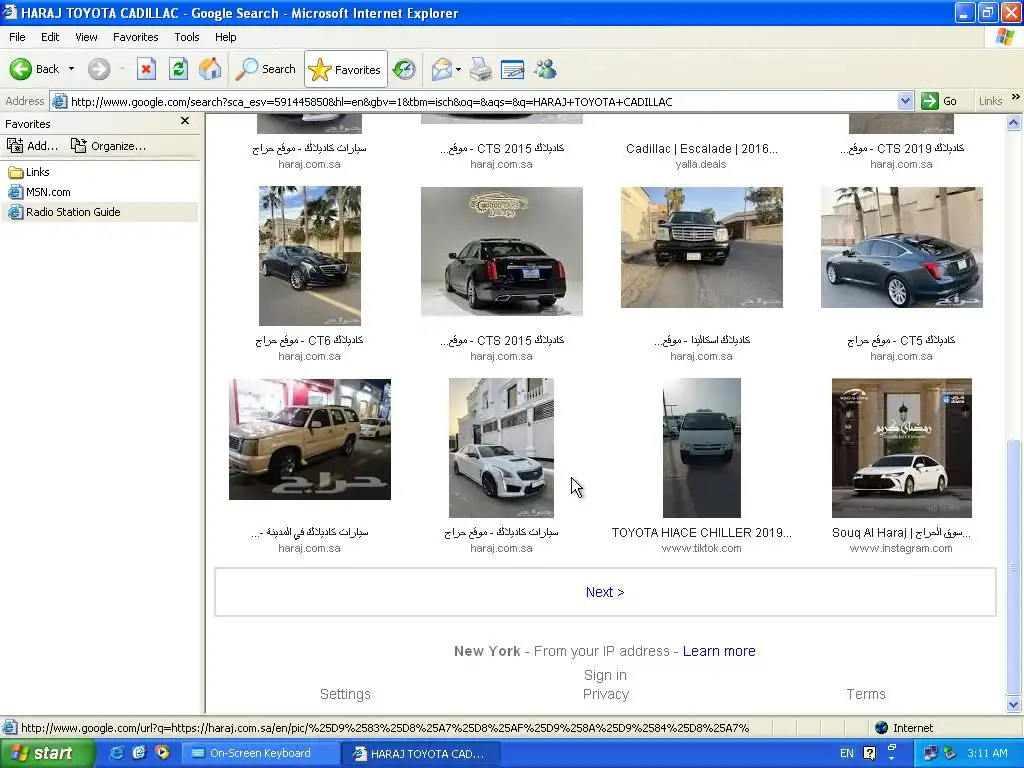Open the Help menu
Viewport: 1024px width, 768px height.
pyautogui.click(x=226, y=37)
